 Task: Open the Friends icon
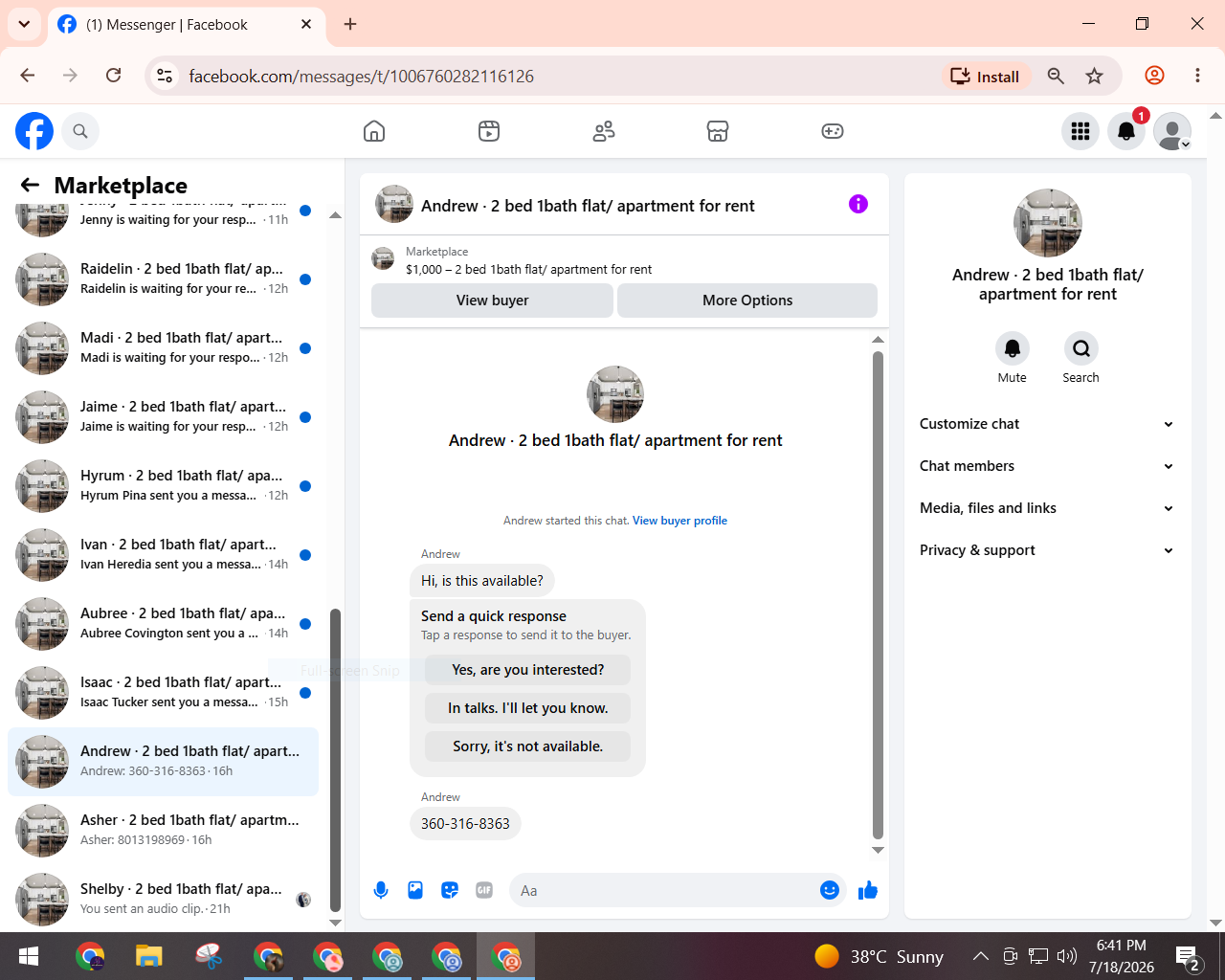point(604,131)
